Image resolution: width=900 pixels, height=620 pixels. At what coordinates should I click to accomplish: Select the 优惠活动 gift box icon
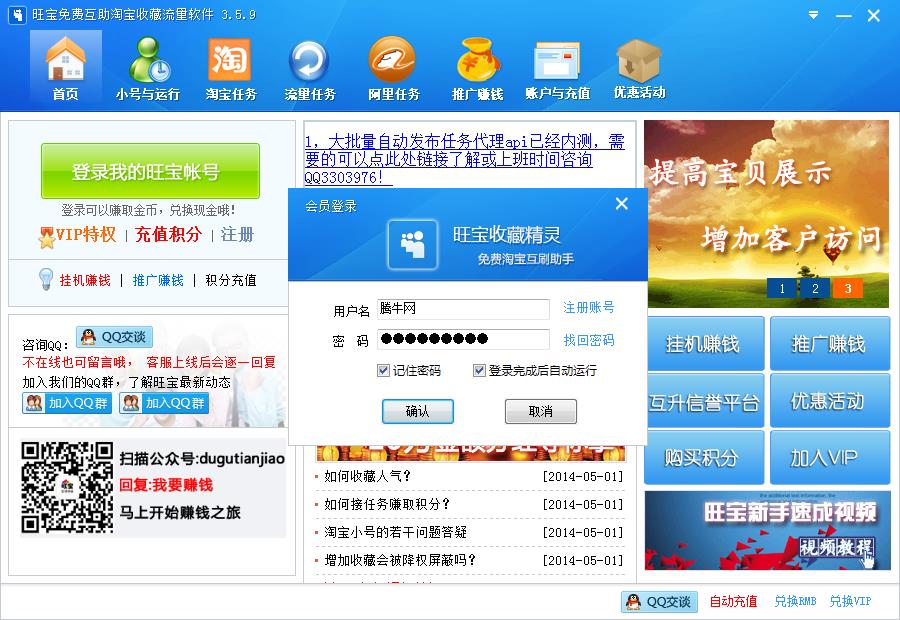[637, 68]
